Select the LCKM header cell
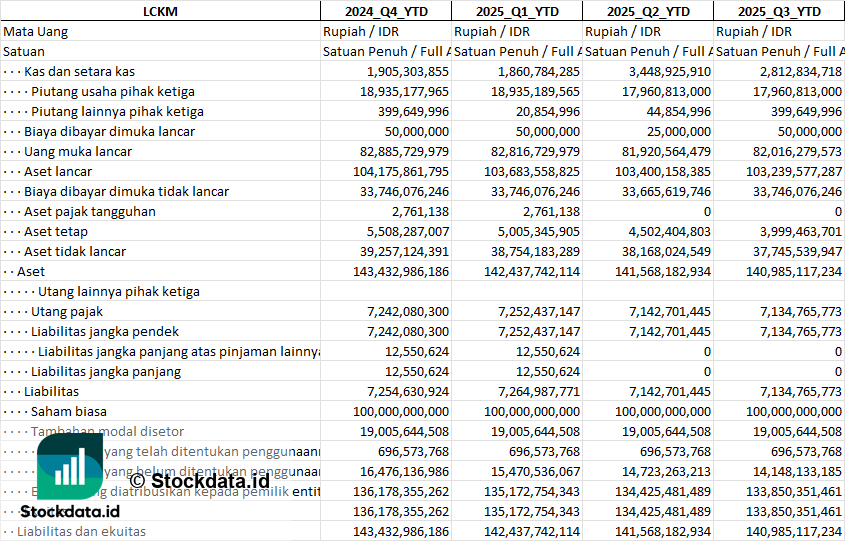Screen dimensions: 845x541 (159, 11)
